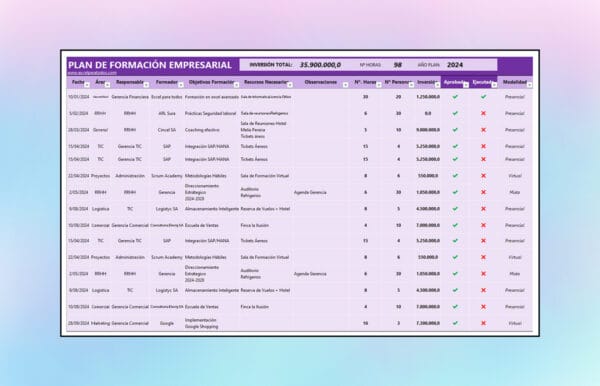Select the date cell 5/02/2024
Viewport: 600px width, 386px height.
click(78, 113)
